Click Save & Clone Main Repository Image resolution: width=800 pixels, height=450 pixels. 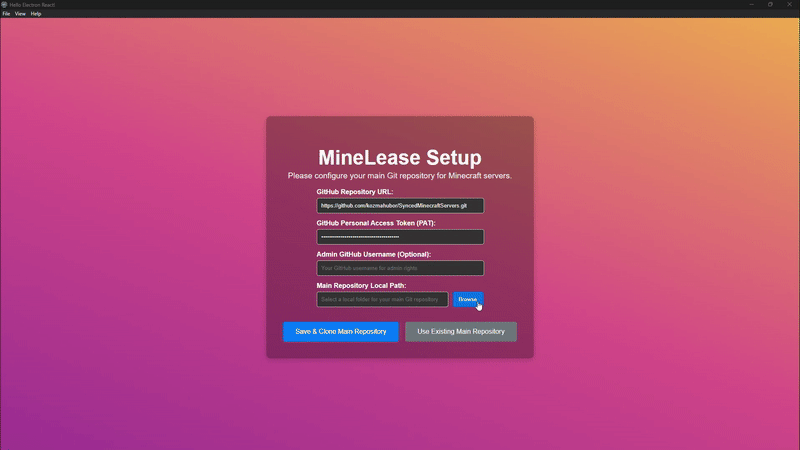click(341, 332)
